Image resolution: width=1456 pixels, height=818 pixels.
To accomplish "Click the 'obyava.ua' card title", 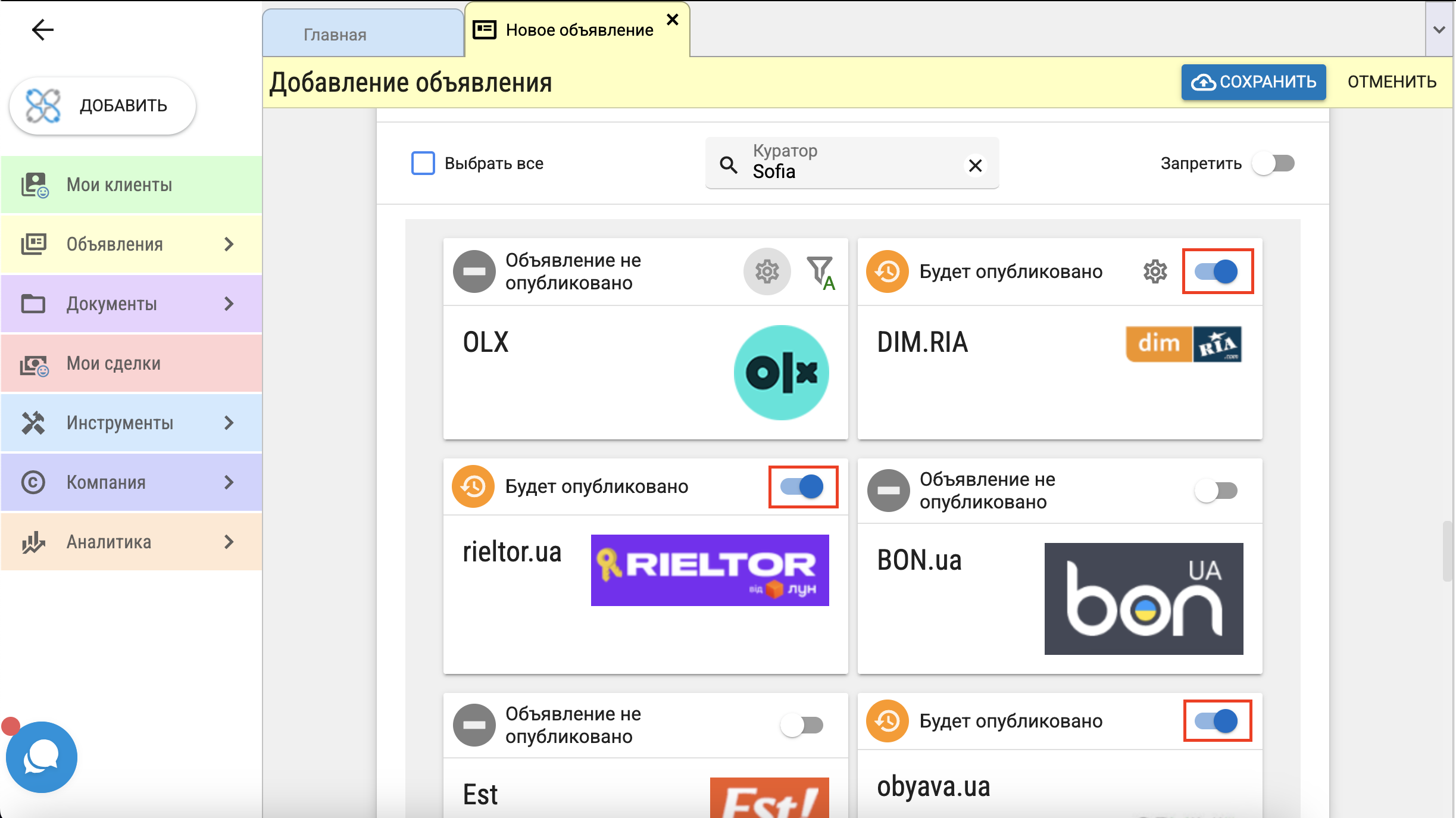I will 933,786.
